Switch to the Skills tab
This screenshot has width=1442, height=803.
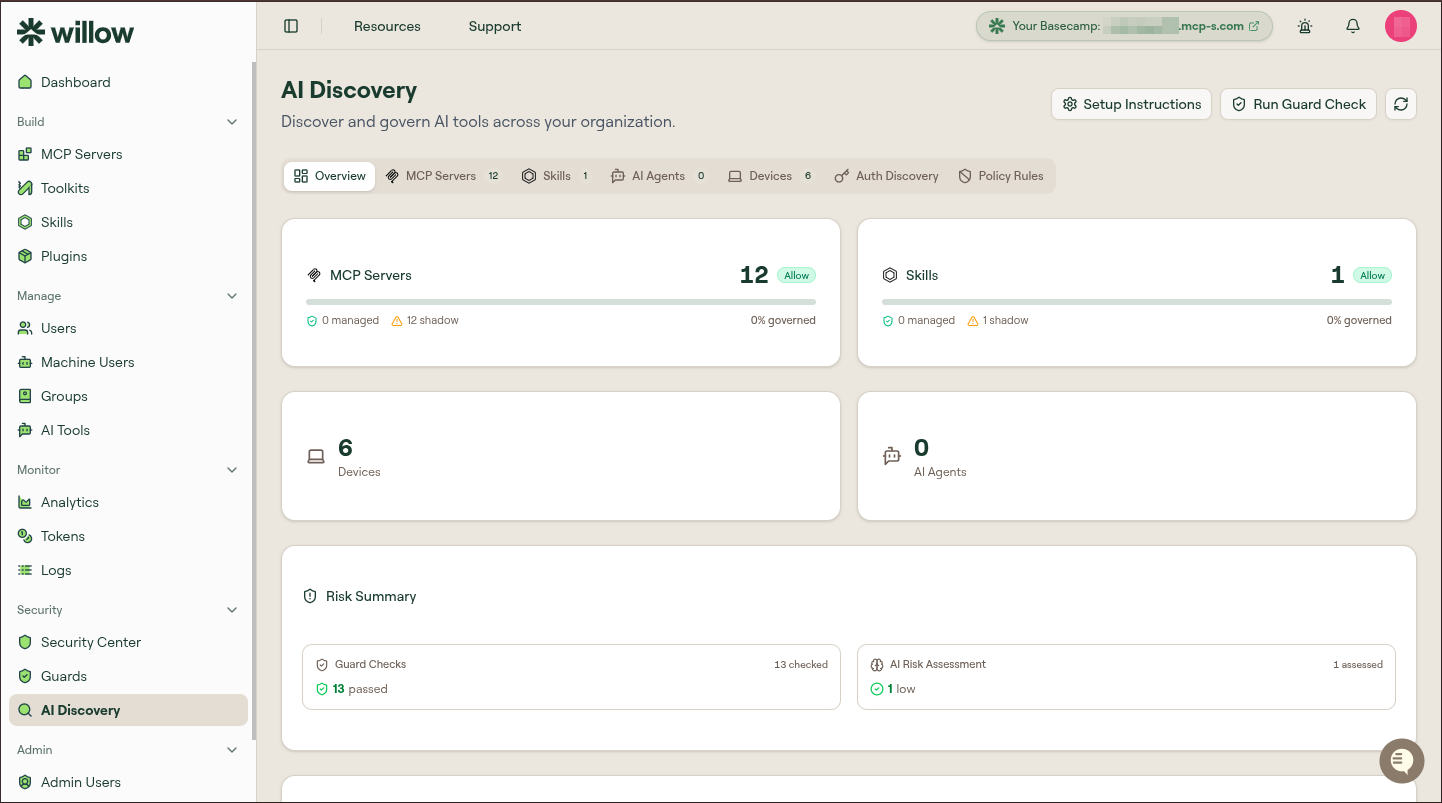(555, 176)
